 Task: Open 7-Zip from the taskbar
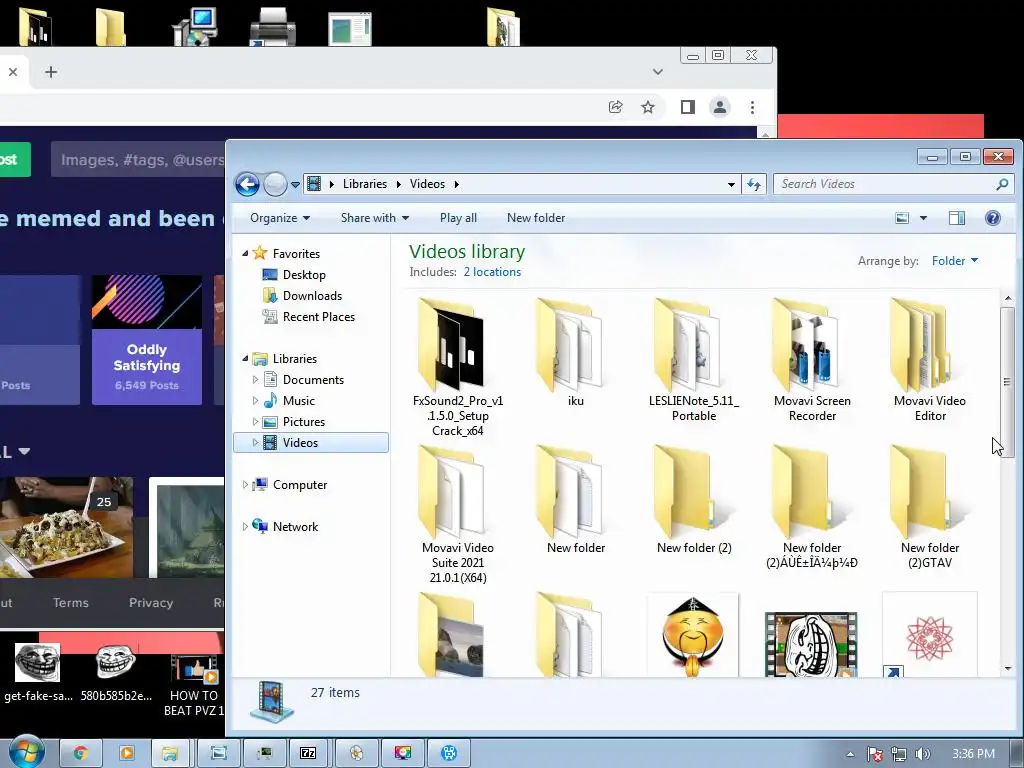(x=308, y=753)
